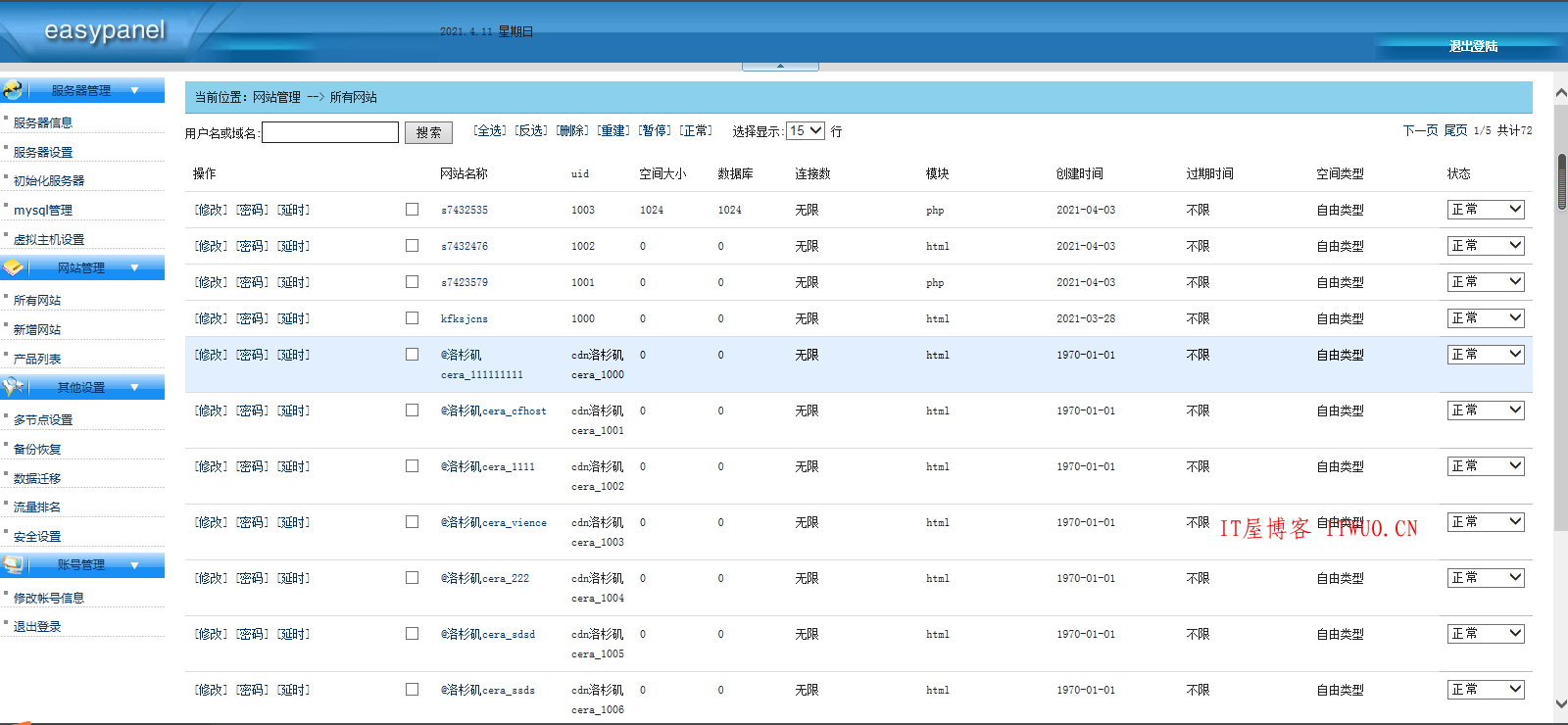The width and height of the screenshot is (1568, 725).
Task: Click the website management folder icon
Action: pos(13,267)
